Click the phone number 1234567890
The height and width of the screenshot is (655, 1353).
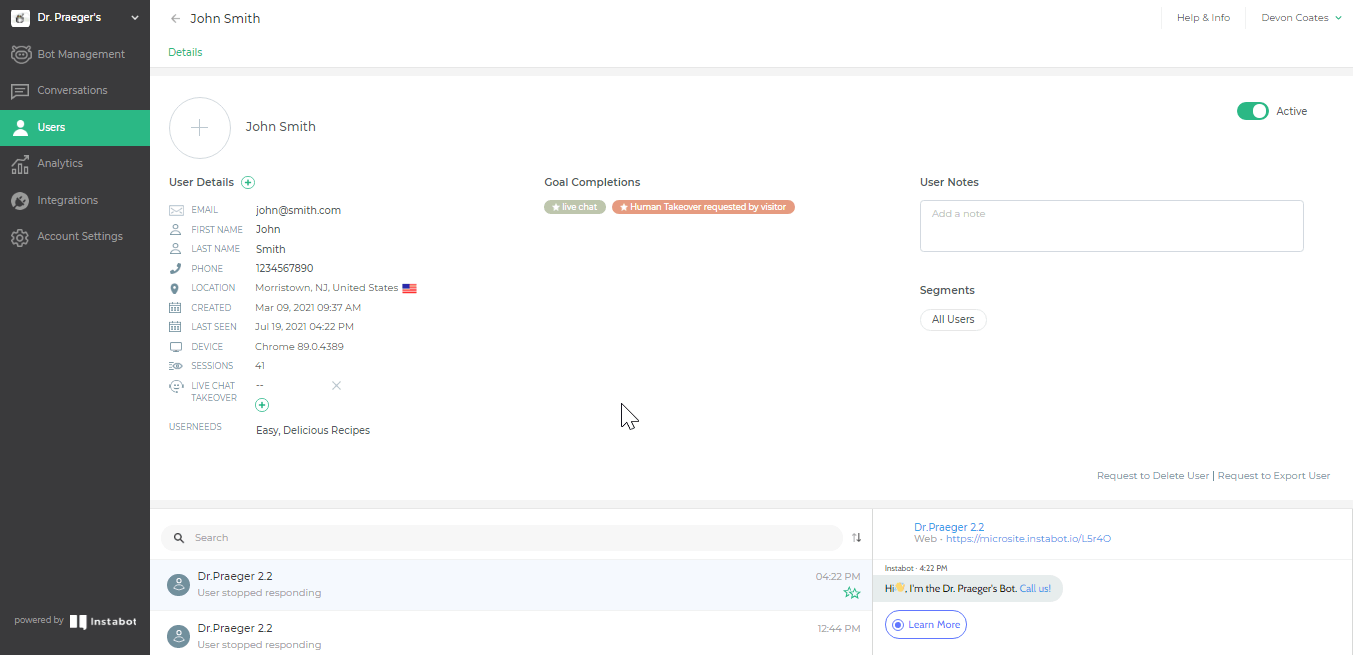[x=284, y=269]
